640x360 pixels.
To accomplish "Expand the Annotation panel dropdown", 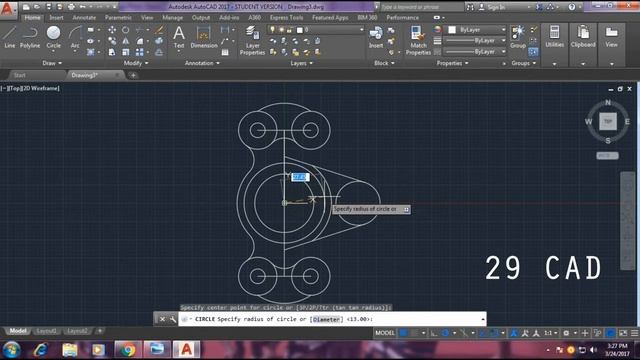I will [x=202, y=63].
